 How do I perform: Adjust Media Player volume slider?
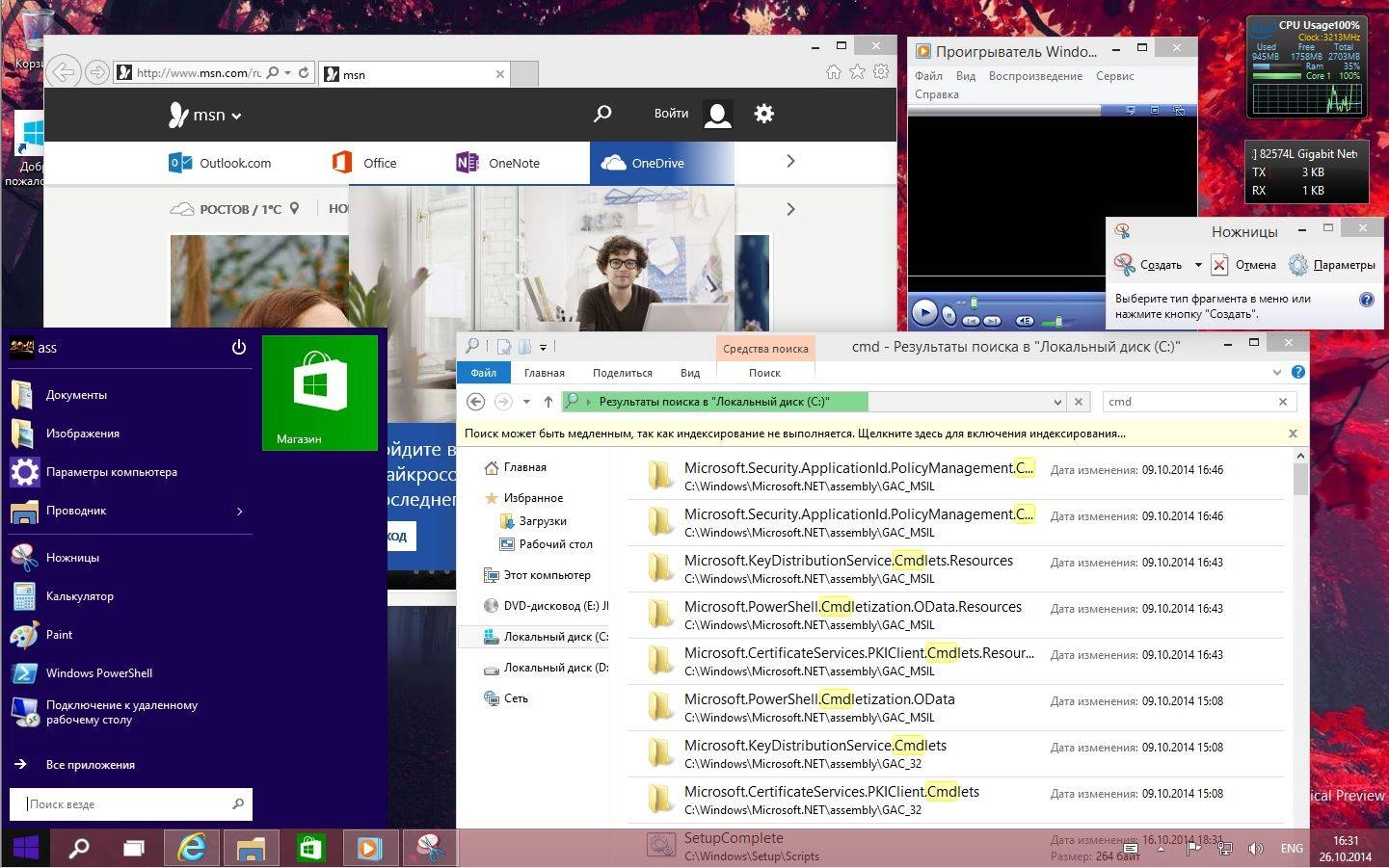[x=1058, y=321]
